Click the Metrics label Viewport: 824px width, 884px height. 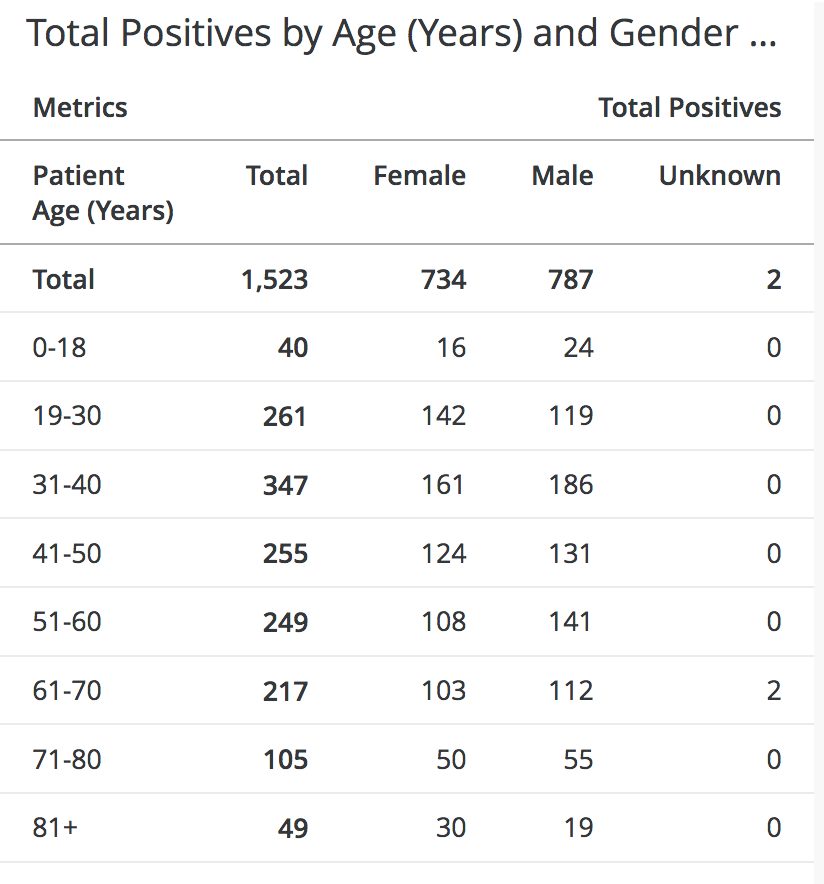80,107
